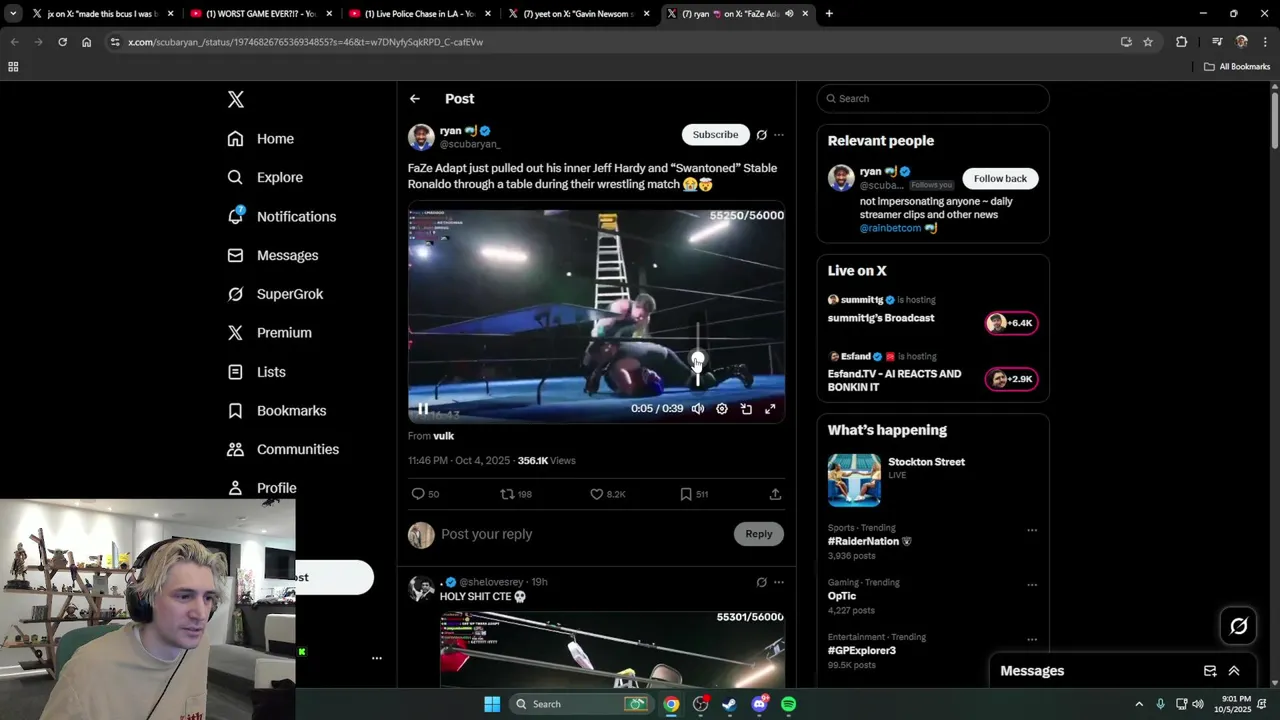The image size is (1280, 720).
Task: Open the floating Grok button
Action: pyautogui.click(x=1239, y=626)
